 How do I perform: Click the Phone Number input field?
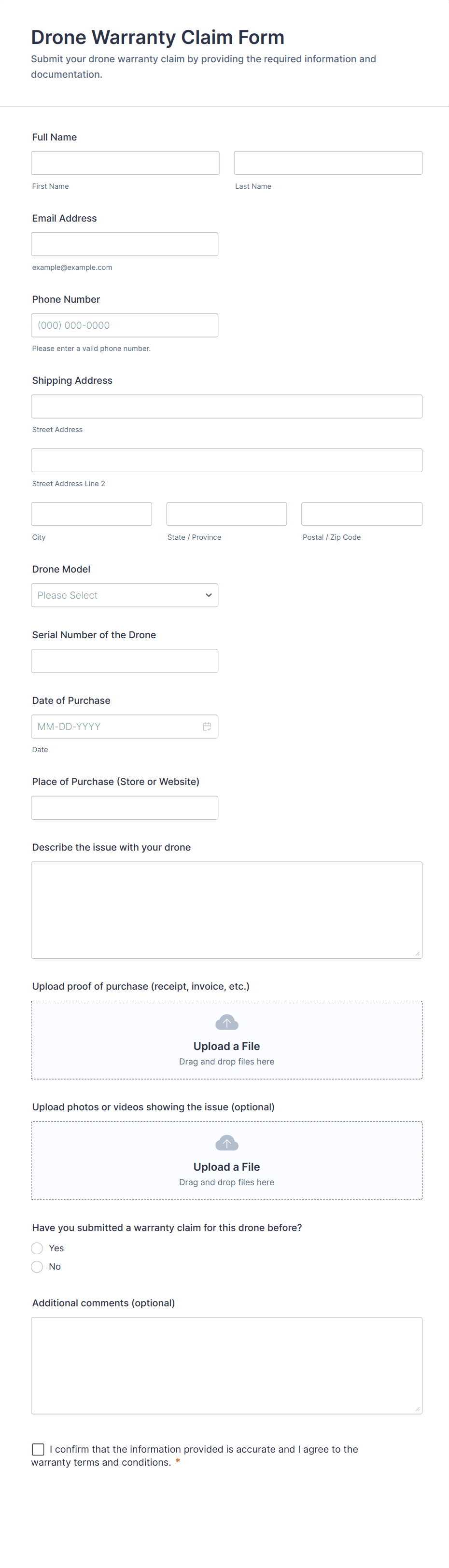click(124, 325)
